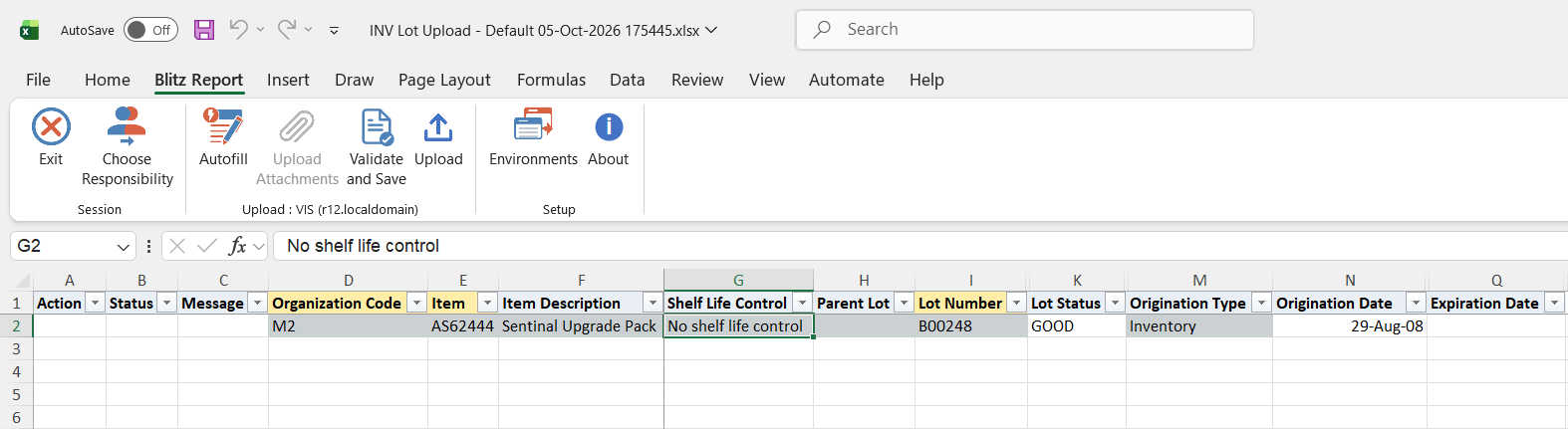Screen dimensions: 1568x429
Task: Open the About info icon
Action: coord(609,127)
